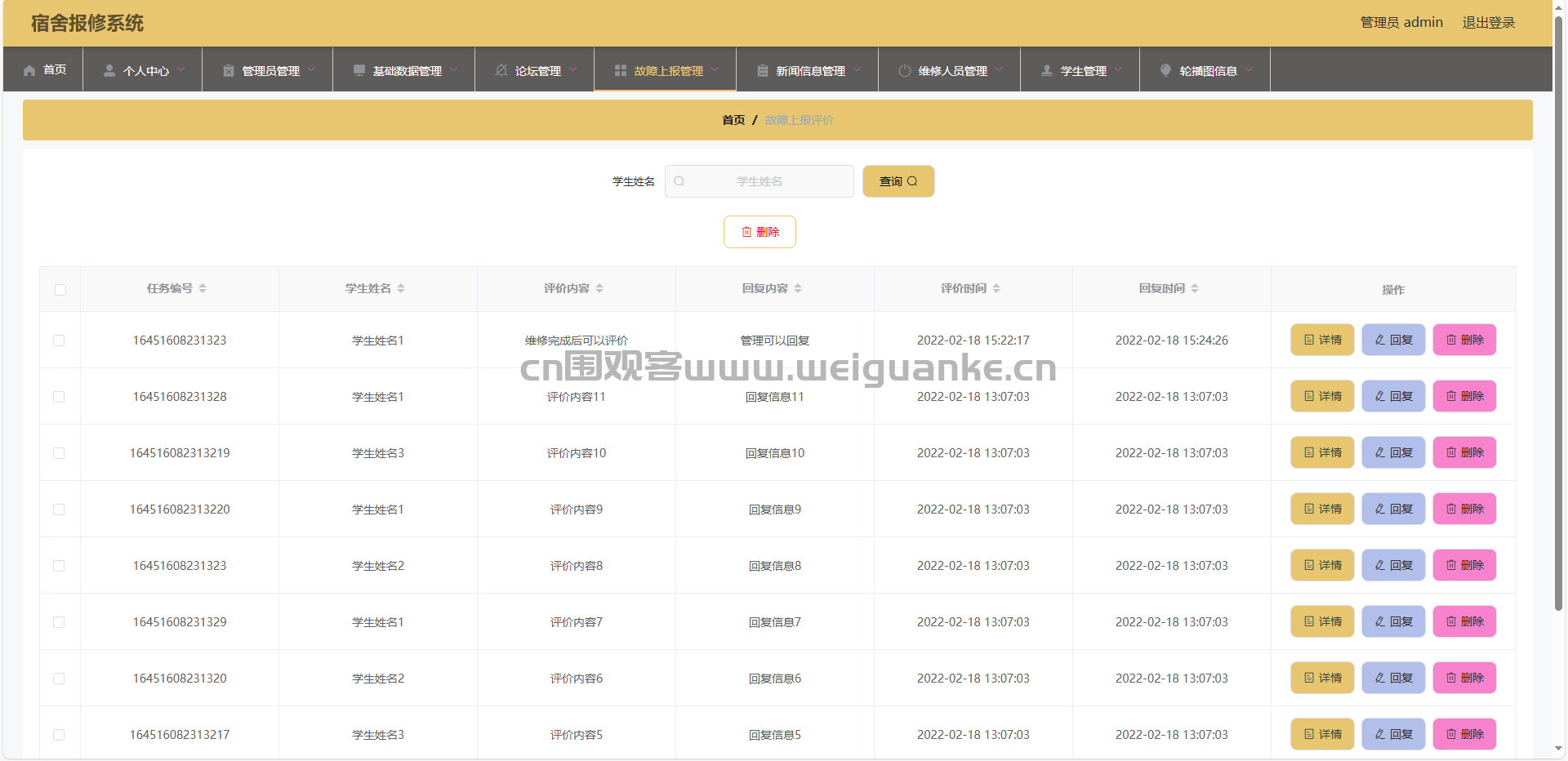Click 退出登录 to log out

(x=1488, y=23)
